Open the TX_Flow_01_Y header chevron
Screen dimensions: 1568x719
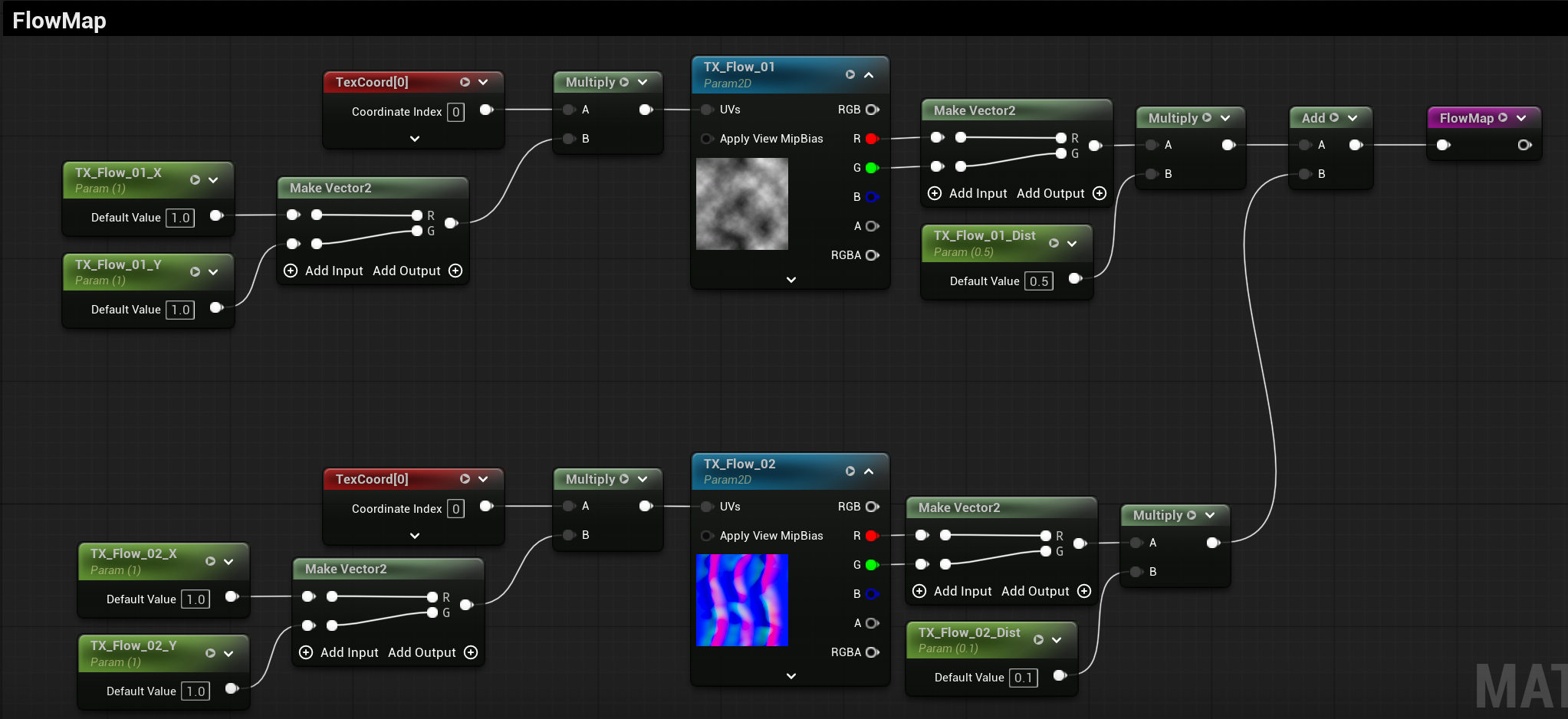pyautogui.click(x=213, y=271)
